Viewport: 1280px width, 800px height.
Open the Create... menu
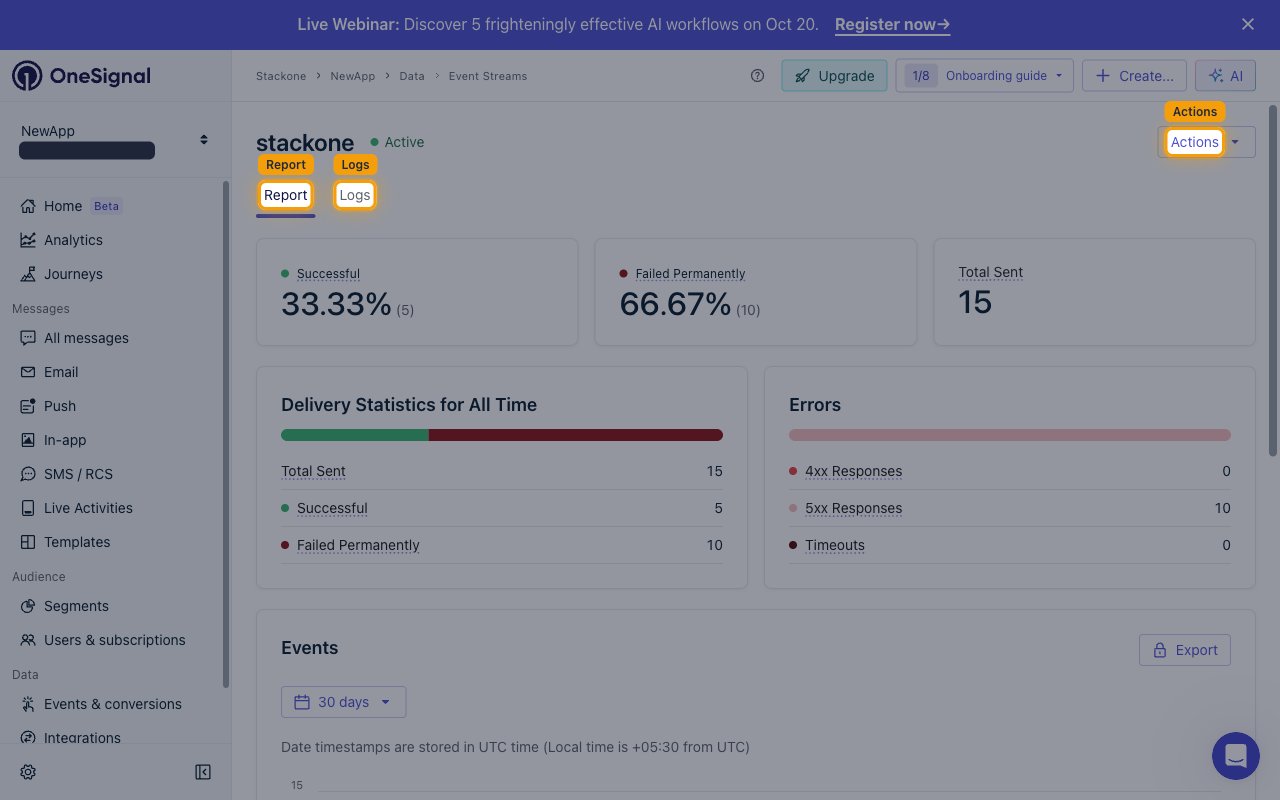1134,76
